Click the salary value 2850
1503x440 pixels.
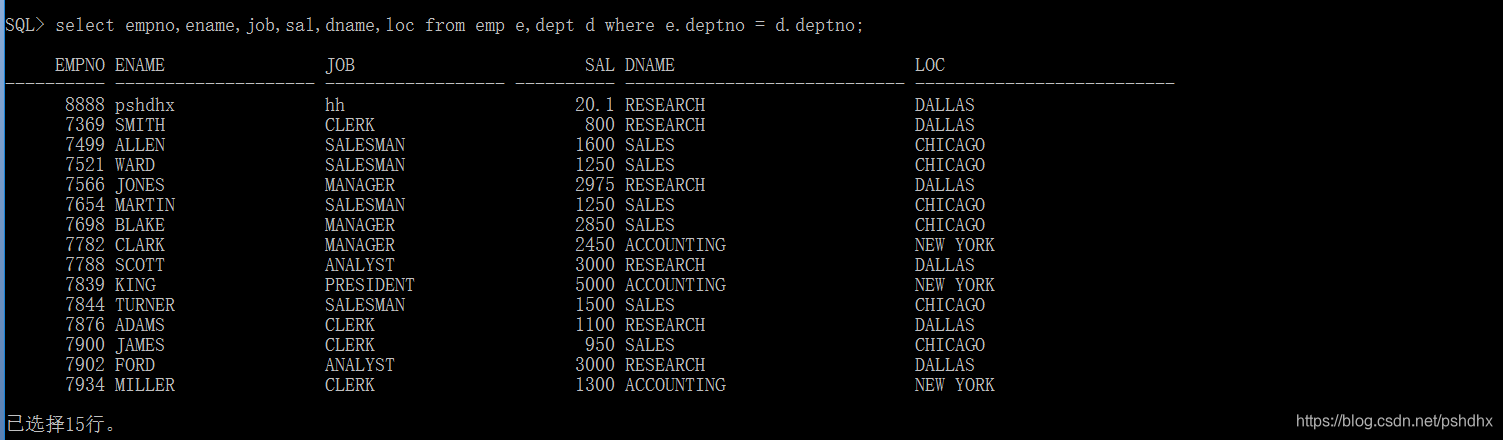pyautogui.click(x=595, y=225)
